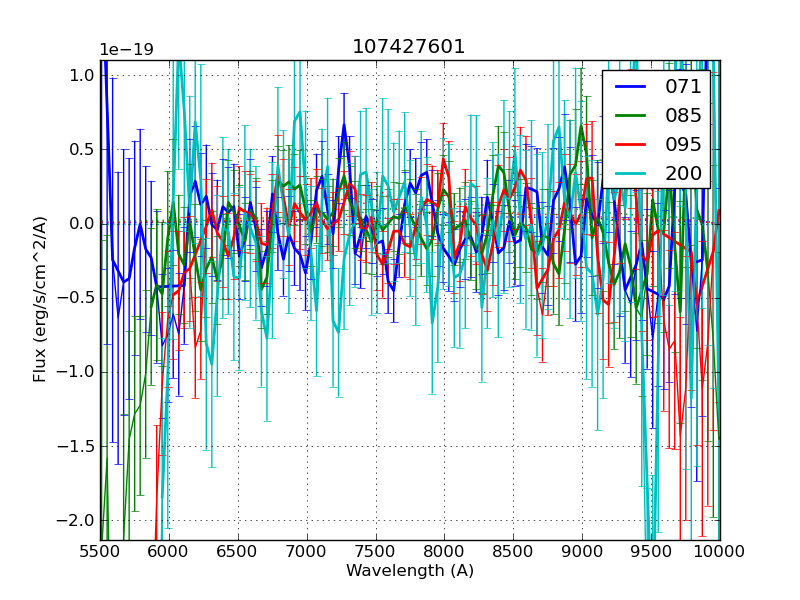Click the green line swatch in legend
800x600 pixels.
point(629,116)
